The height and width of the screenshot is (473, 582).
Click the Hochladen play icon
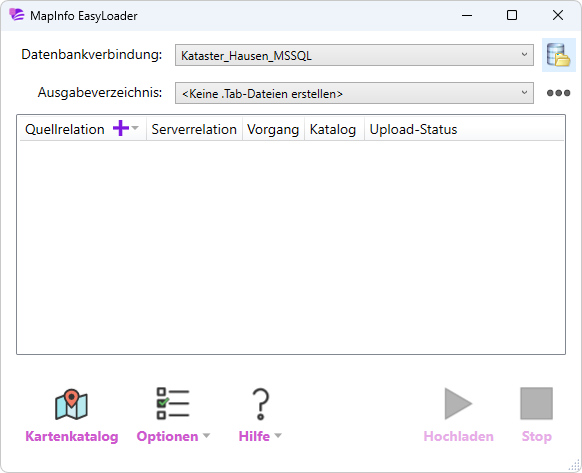coord(458,404)
